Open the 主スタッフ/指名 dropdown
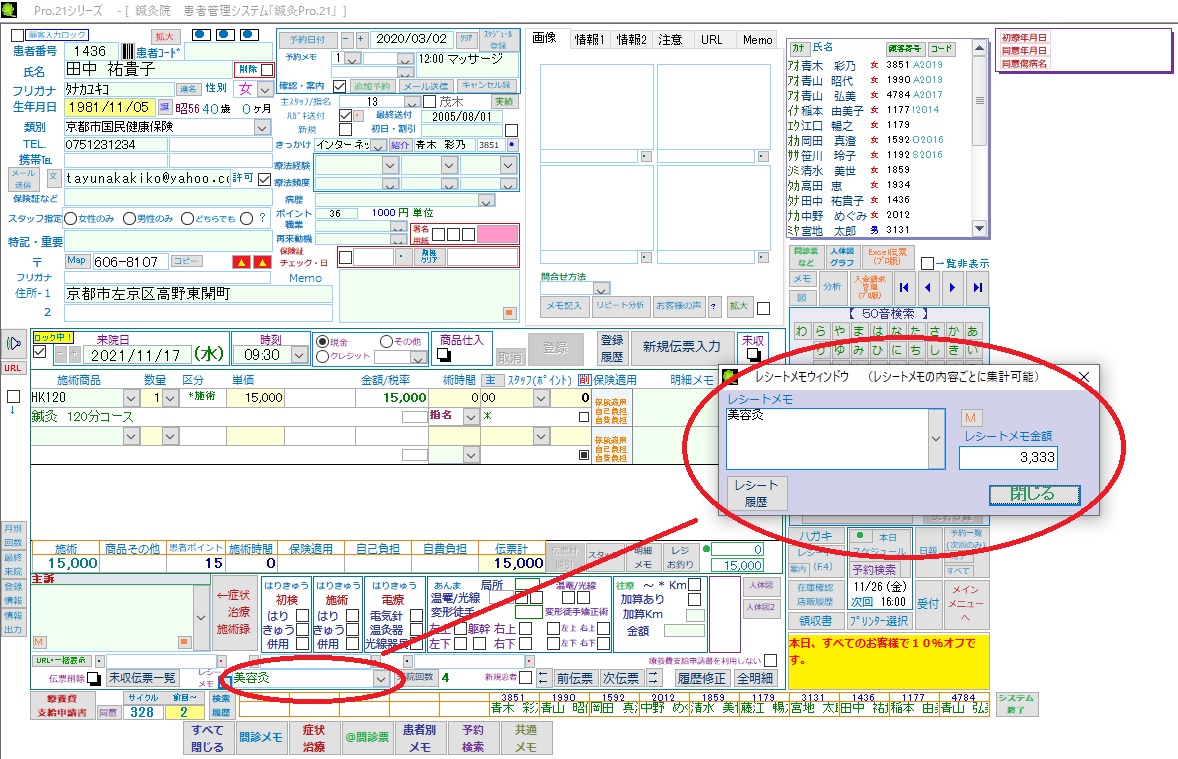 pyautogui.click(x=412, y=101)
